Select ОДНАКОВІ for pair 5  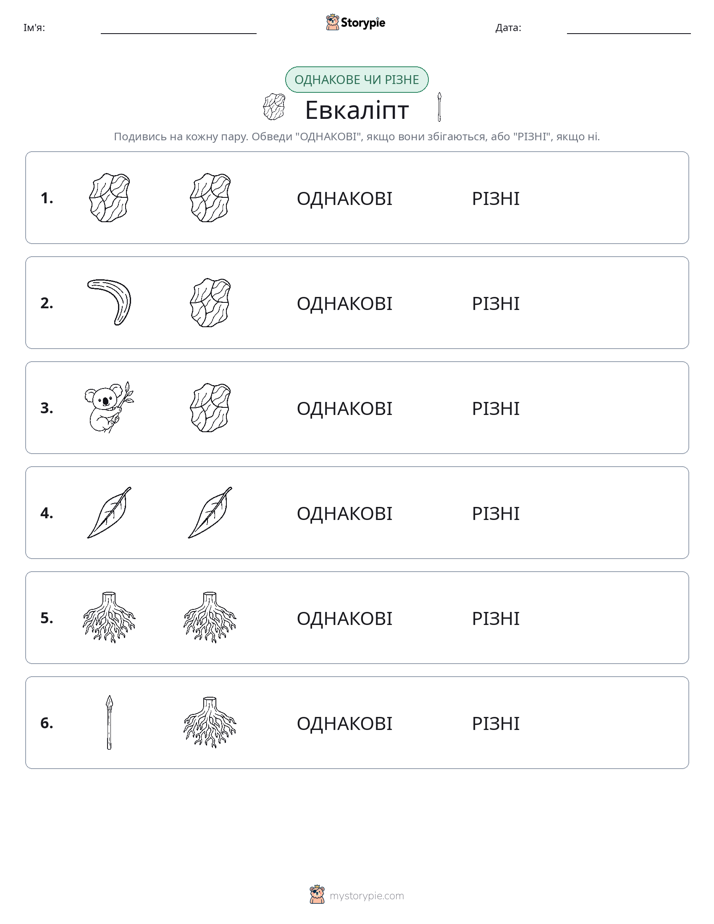point(344,618)
